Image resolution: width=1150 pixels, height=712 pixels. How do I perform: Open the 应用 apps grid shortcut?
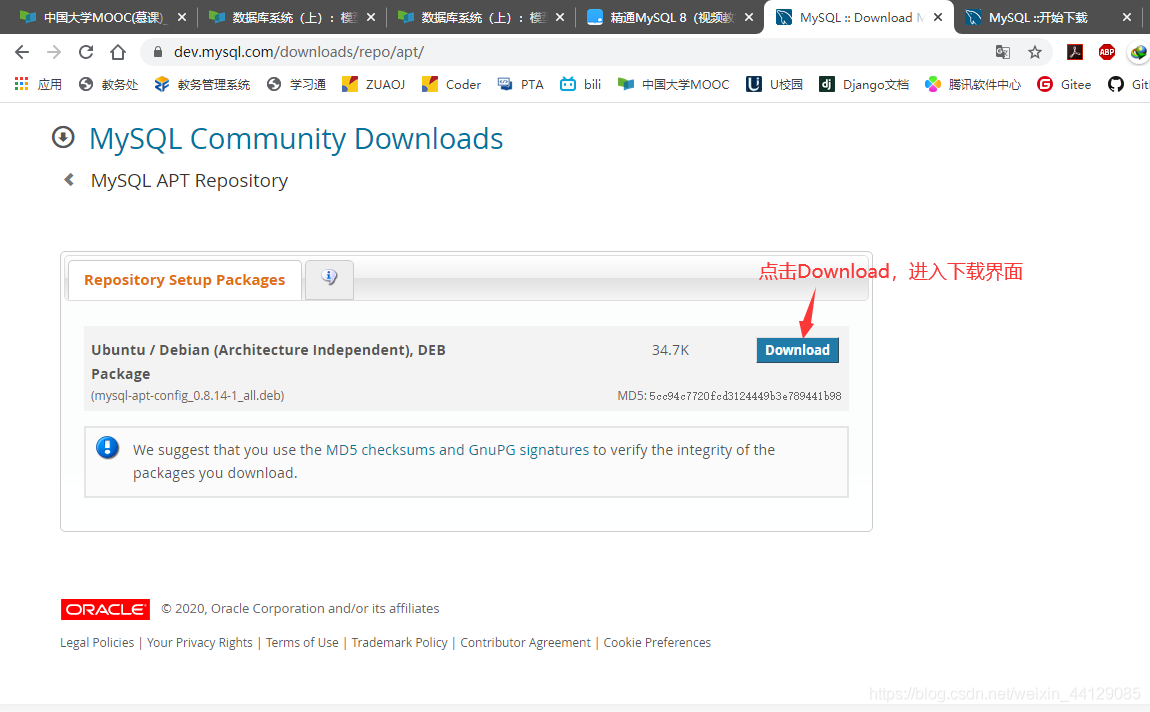[x=38, y=84]
